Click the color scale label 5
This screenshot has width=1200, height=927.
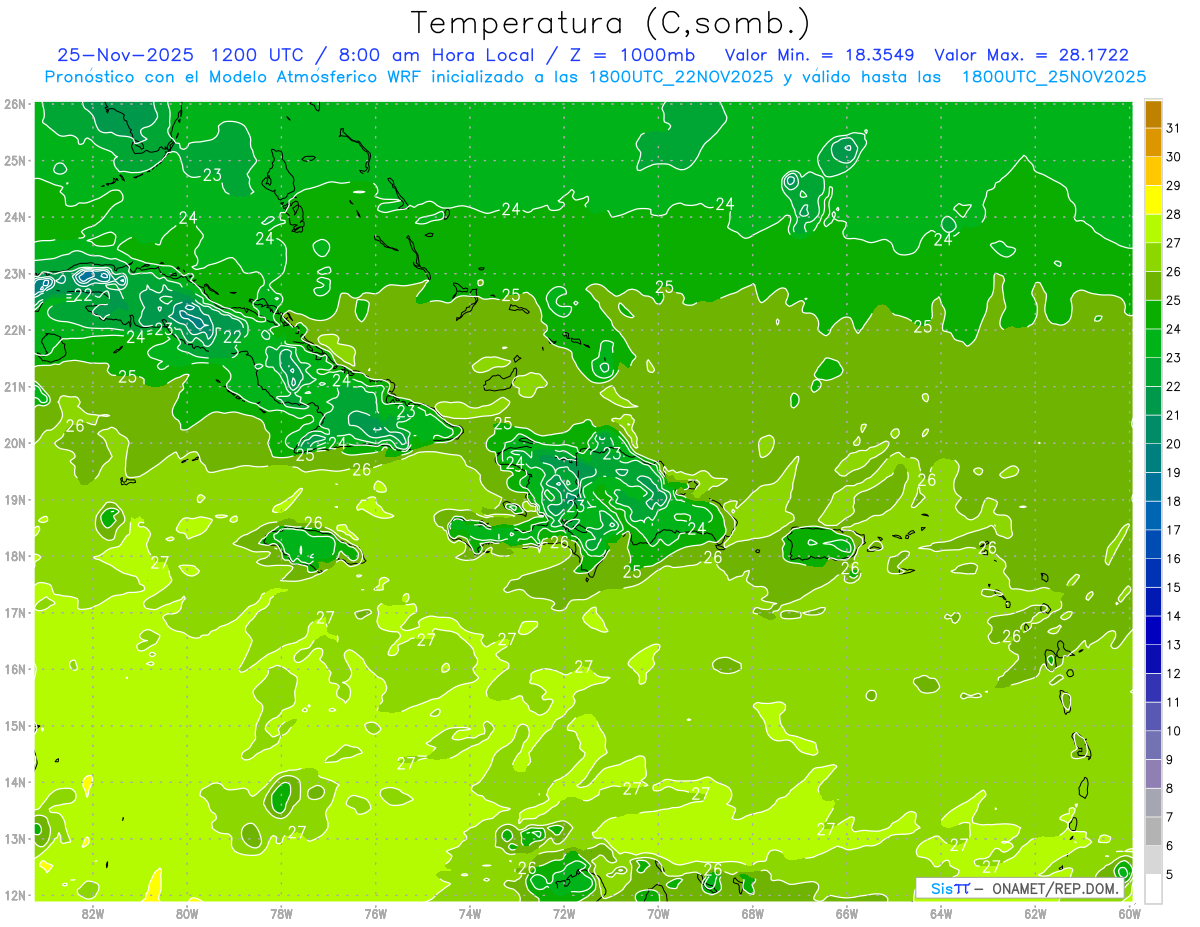pos(1170,874)
